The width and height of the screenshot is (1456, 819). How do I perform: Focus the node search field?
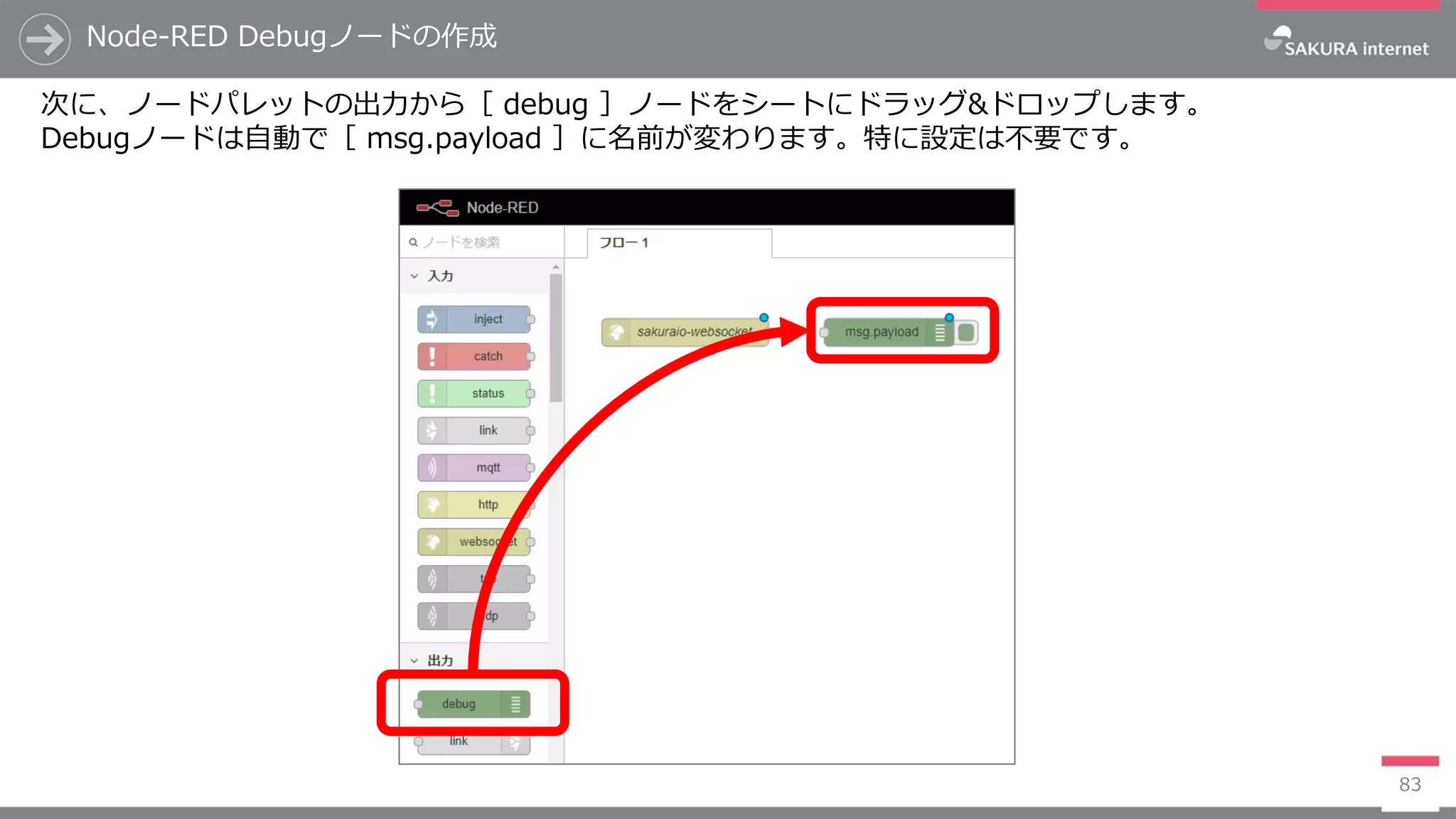point(482,242)
